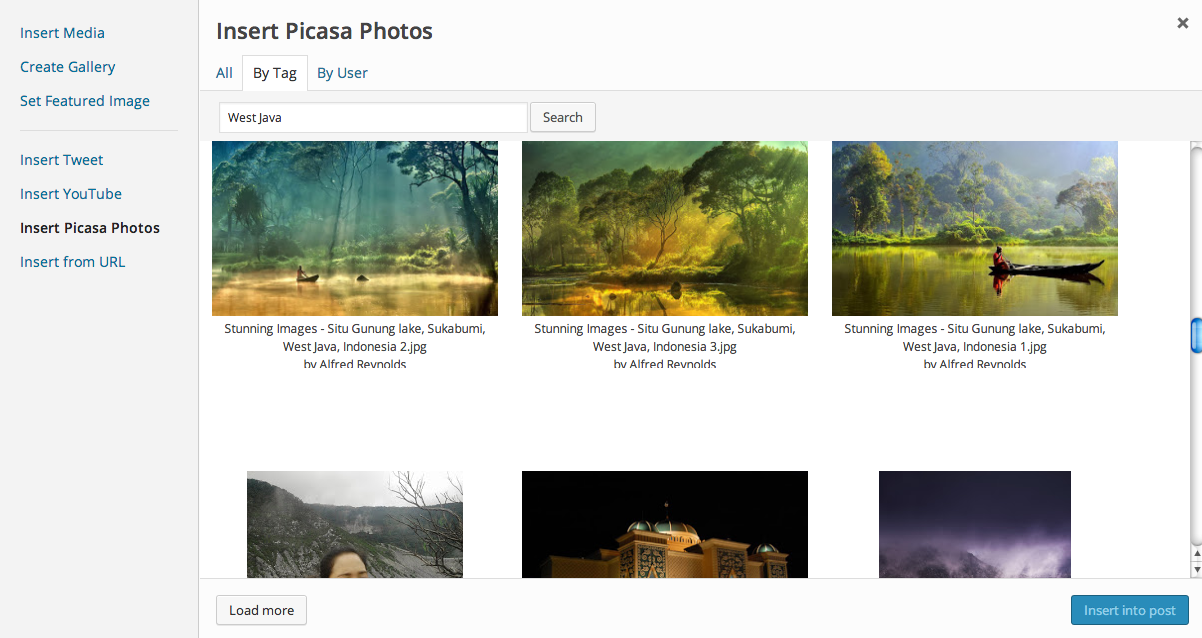Focus the tag search field containing West Java
This screenshot has width=1202, height=638.
[373, 117]
